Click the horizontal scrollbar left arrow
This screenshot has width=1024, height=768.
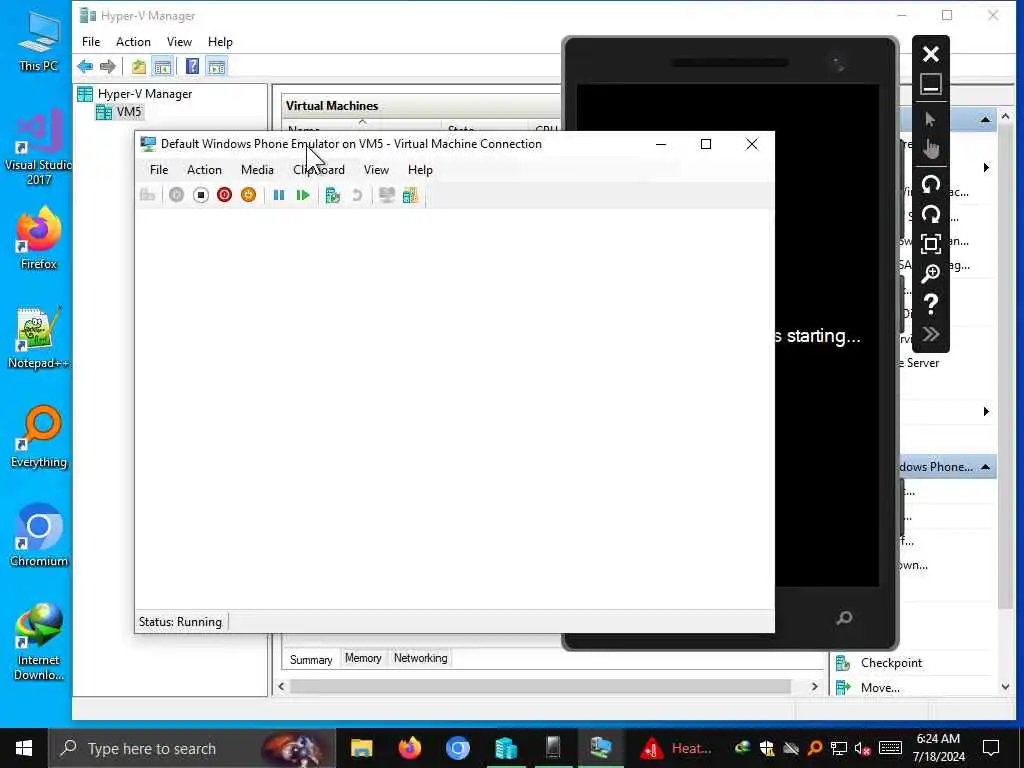click(281, 686)
